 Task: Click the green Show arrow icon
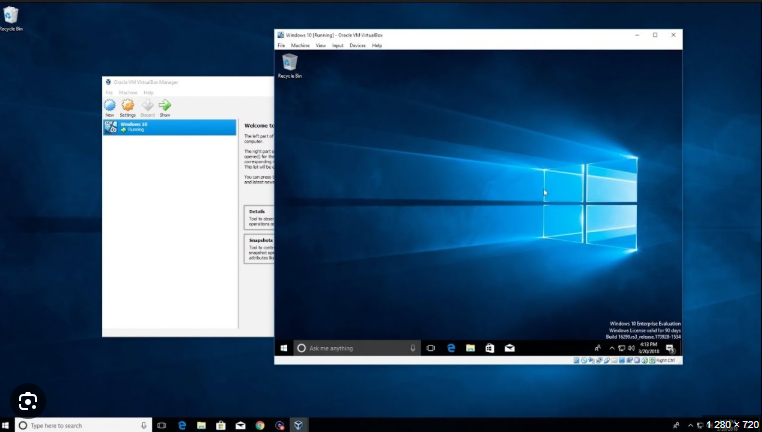165,105
